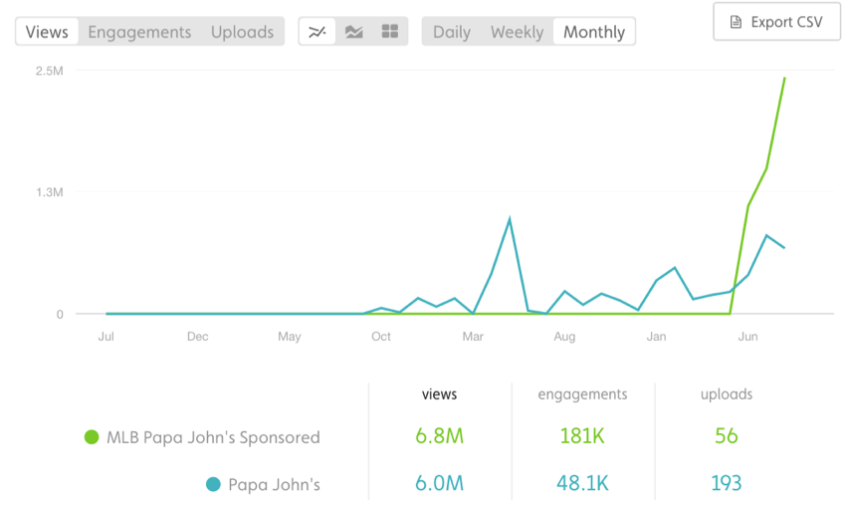
Task: Choose the Weekly interval option
Action: click(x=517, y=32)
